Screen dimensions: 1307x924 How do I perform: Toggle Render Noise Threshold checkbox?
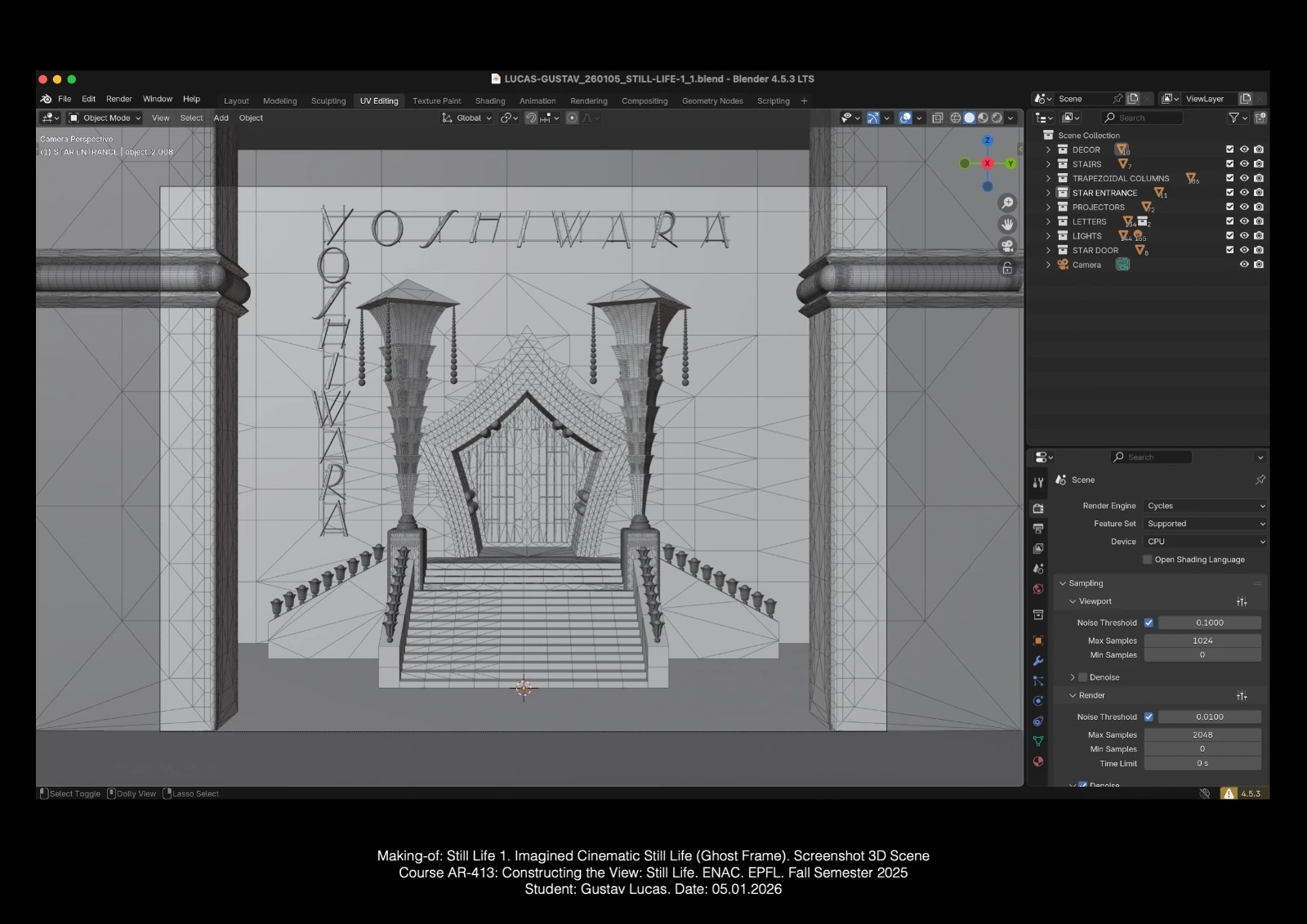click(1149, 716)
